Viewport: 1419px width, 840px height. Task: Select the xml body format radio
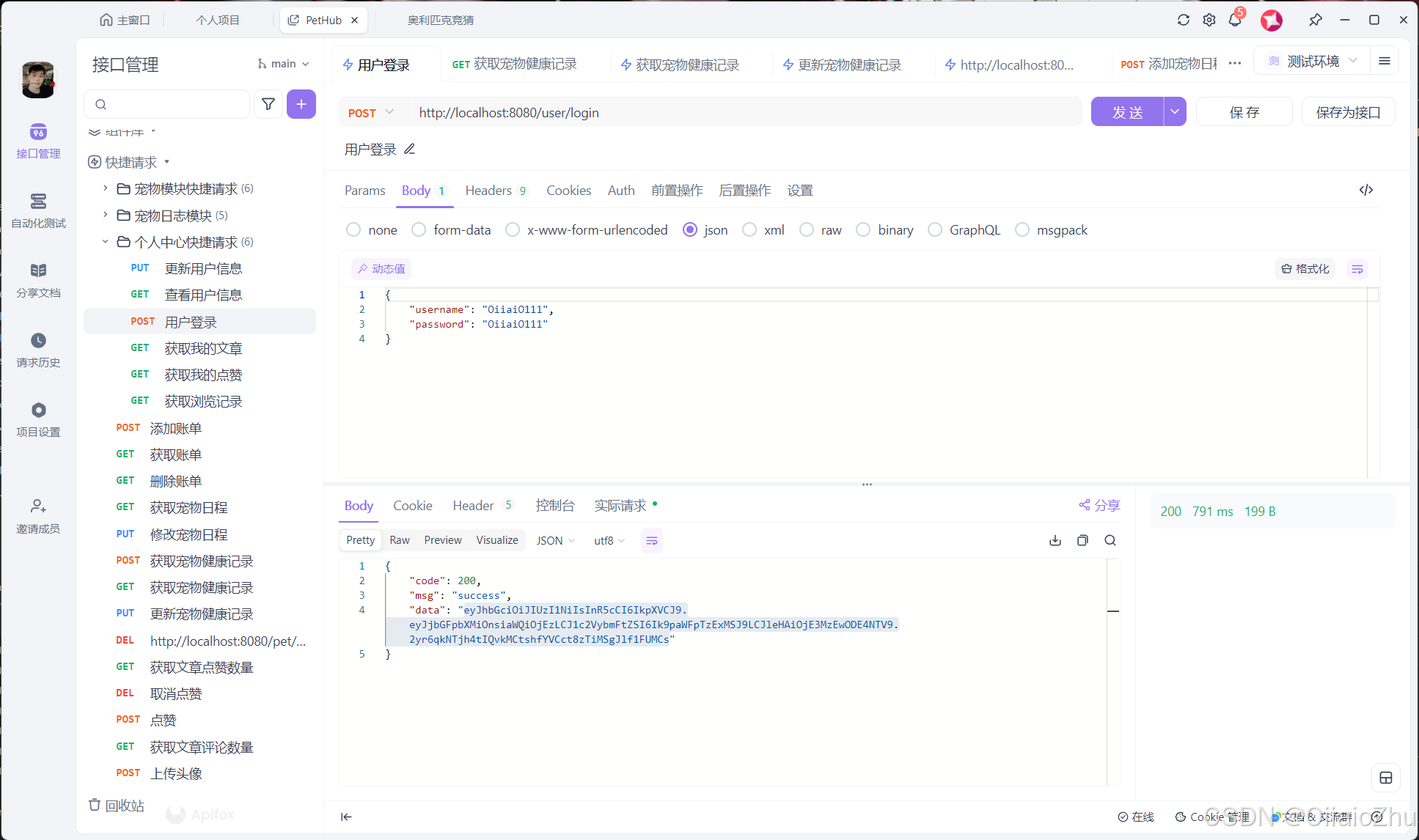(x=749, y=229)
